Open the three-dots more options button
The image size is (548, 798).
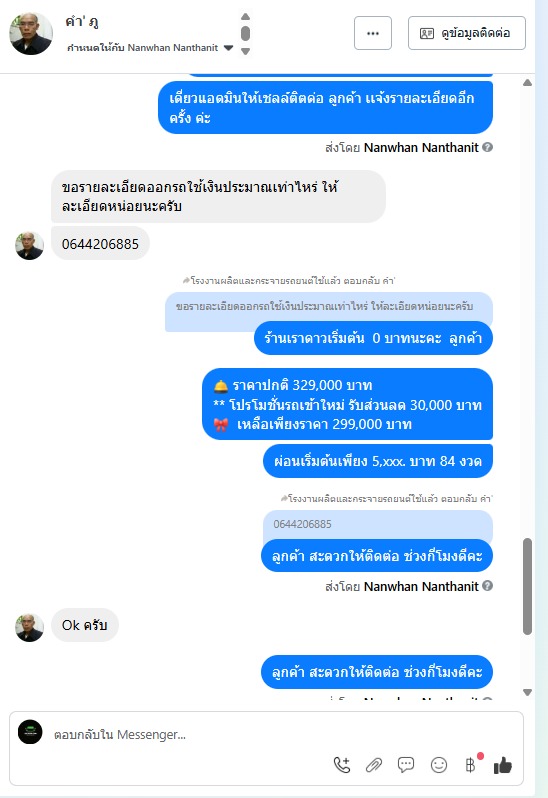(x=373, y=33)
